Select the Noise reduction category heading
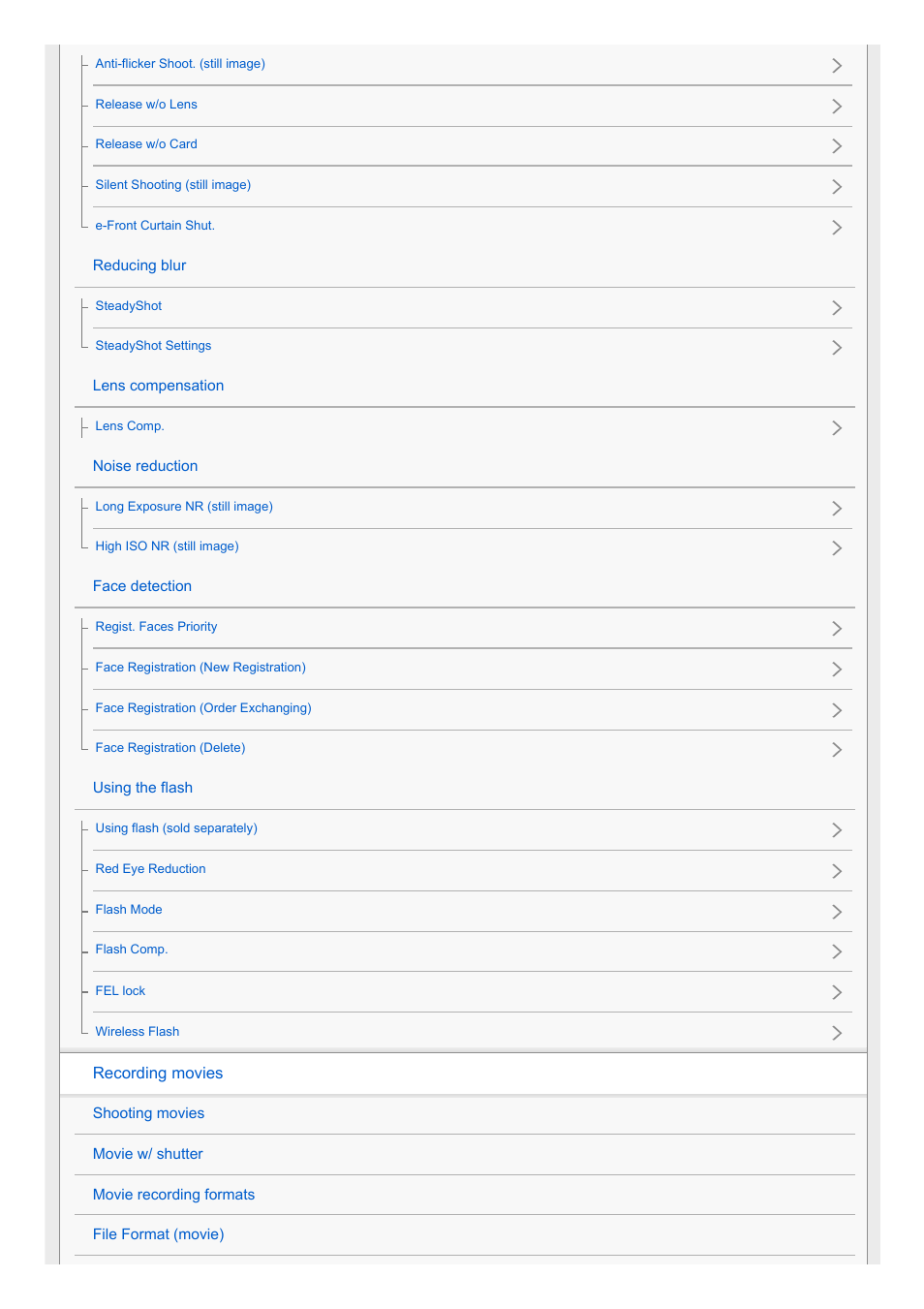This screenshot has height=1309, width=924. point(145,466)
